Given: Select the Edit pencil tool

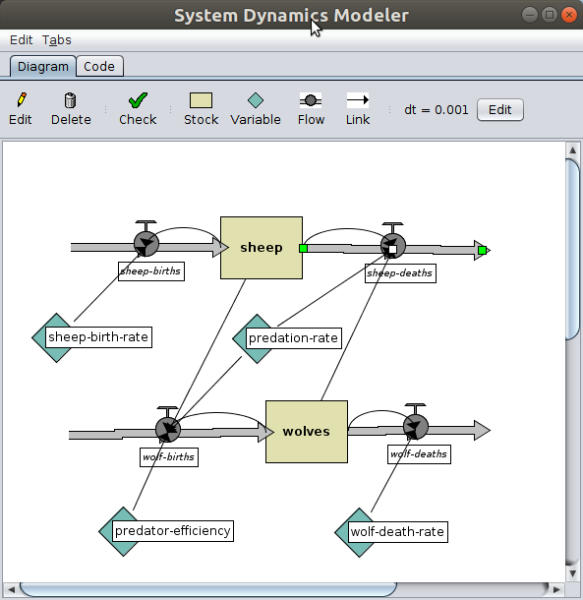Looking at the screenshot, I should tap(21, 109).
